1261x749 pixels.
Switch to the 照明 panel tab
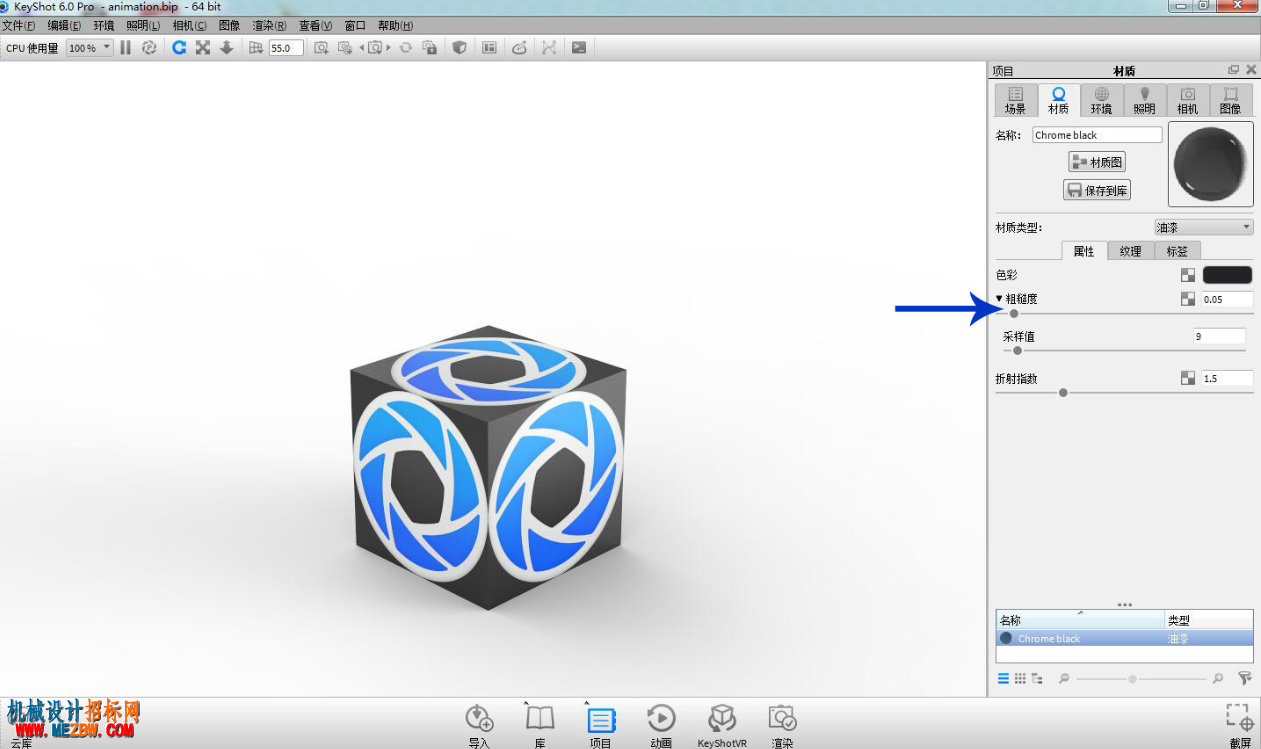(1145, 100)
